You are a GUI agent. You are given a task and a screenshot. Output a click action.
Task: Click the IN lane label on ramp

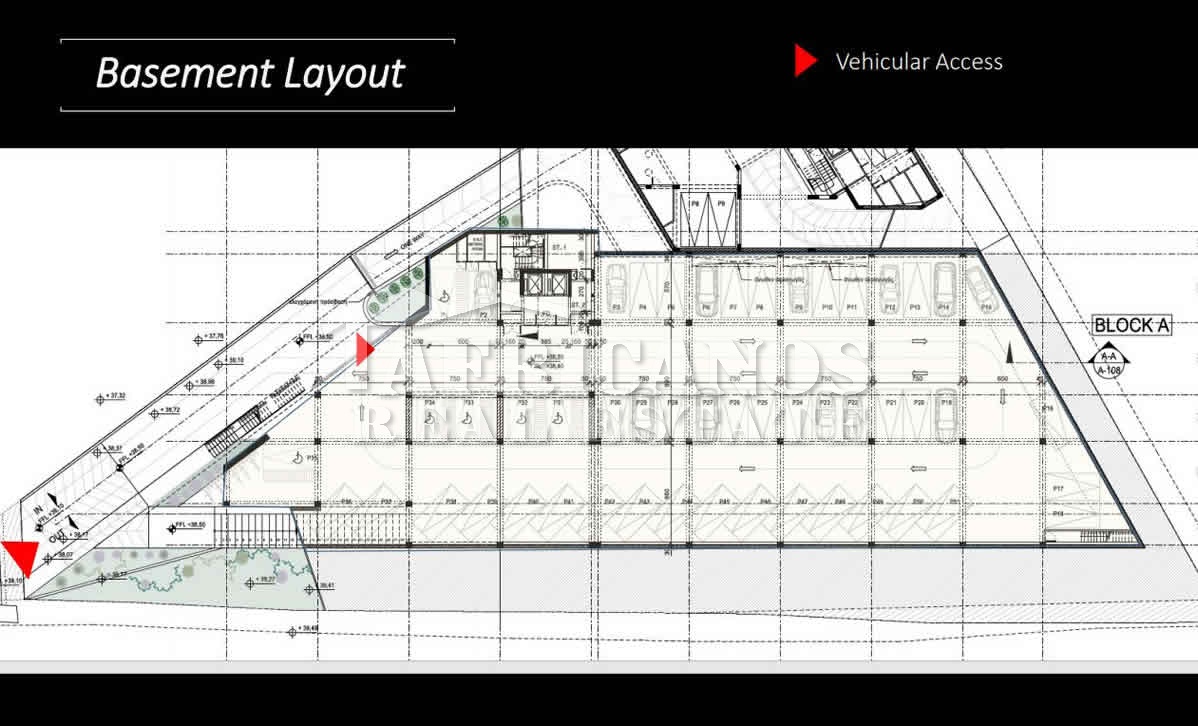point(38,511)
